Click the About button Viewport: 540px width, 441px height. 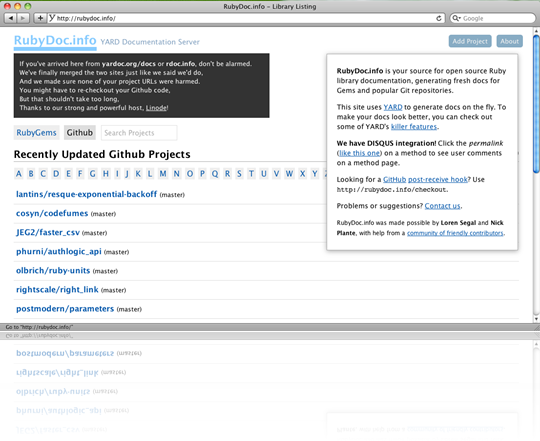coord(509,41)
